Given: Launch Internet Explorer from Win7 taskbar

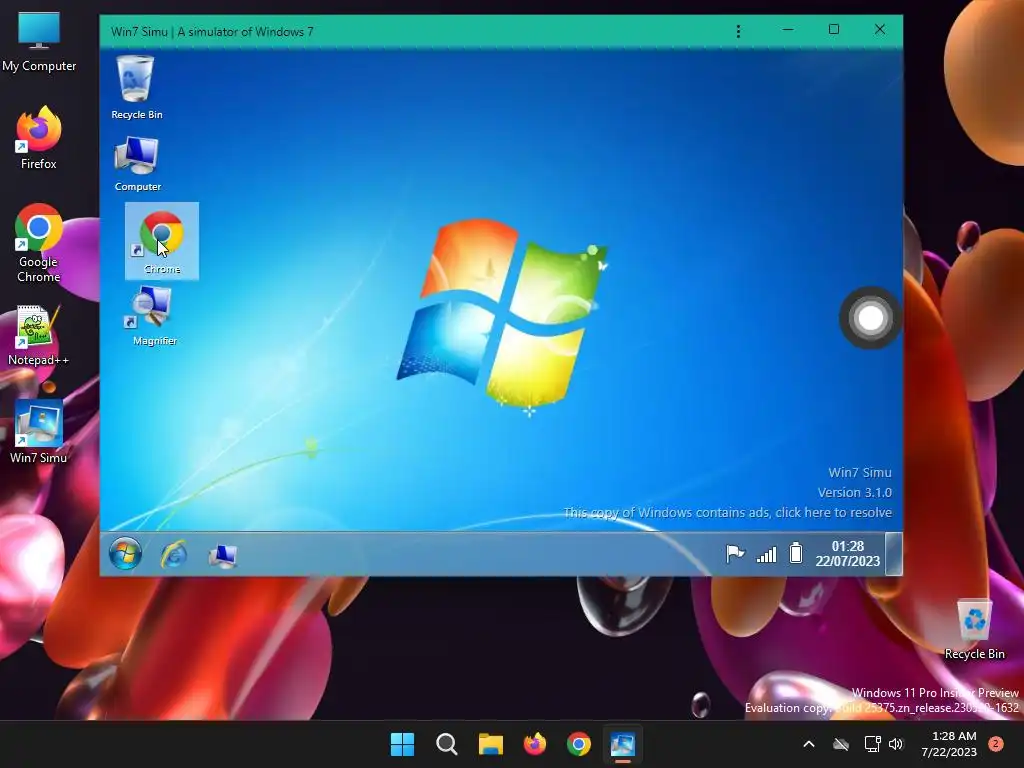Looking at the screenshot, I should pyautogui.click(x=174, y=554).
